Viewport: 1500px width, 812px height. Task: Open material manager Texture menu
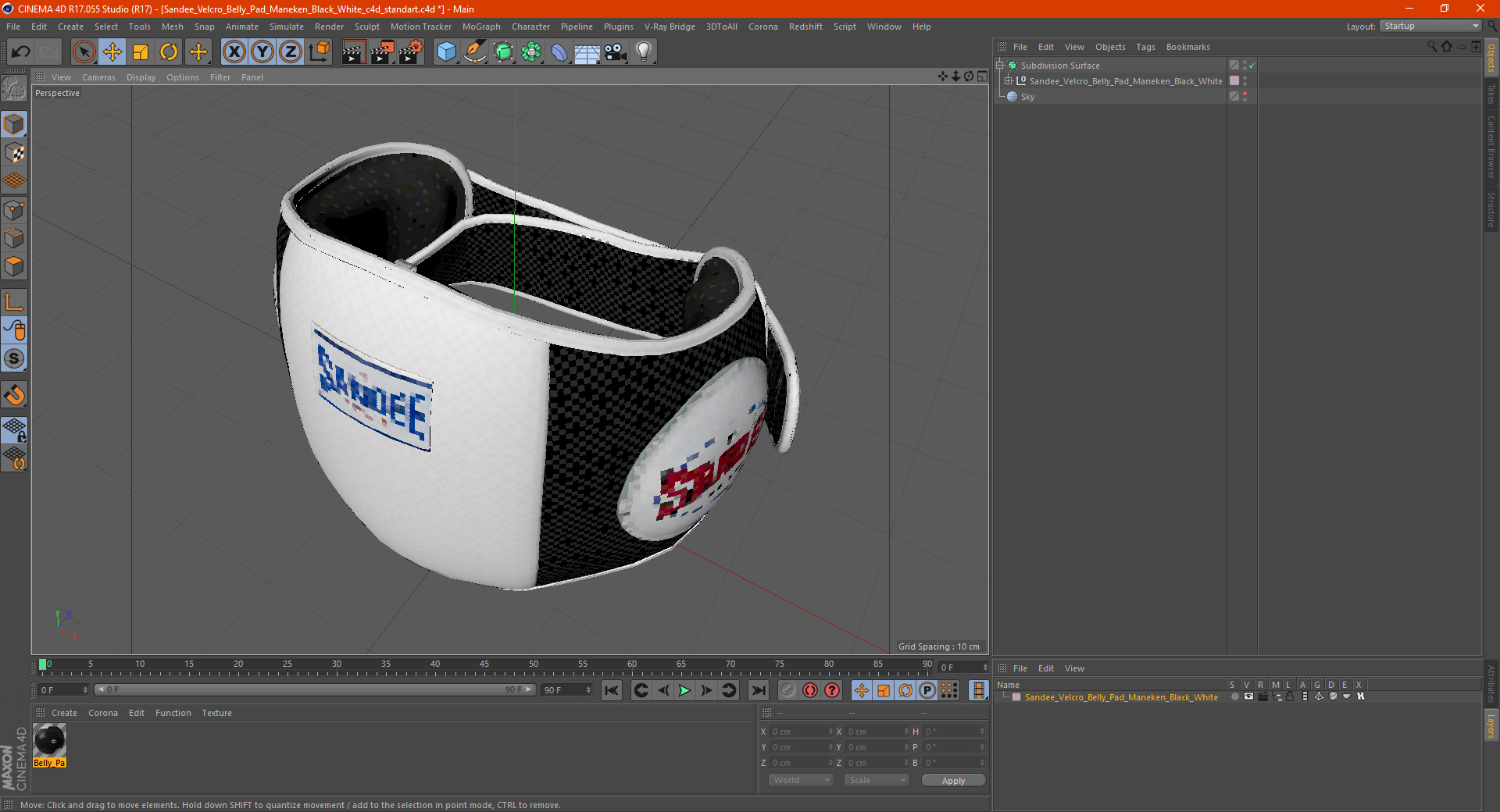pyautogui.click(x=216, y=713)
